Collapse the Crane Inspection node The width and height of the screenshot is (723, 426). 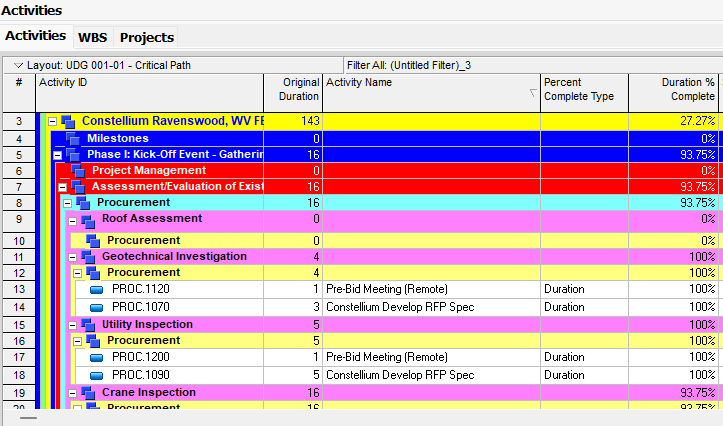(72, 393)
